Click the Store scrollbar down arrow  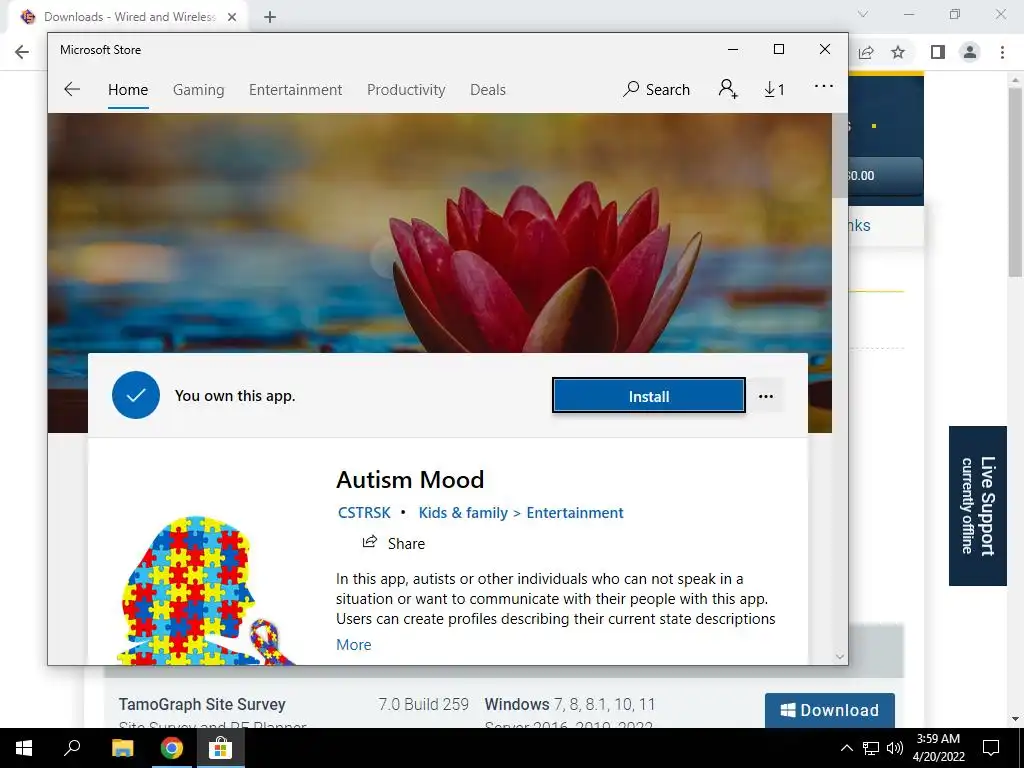coord(840,656)
